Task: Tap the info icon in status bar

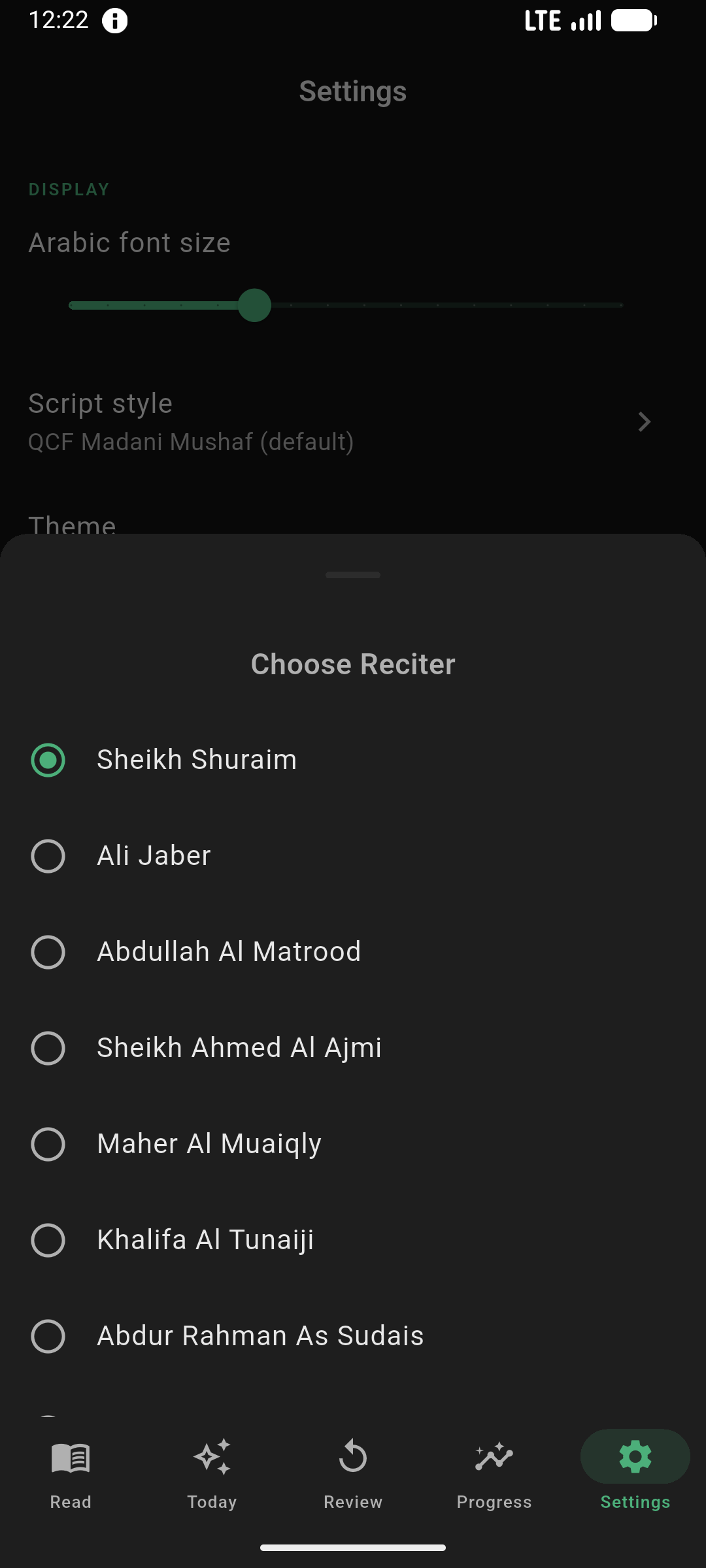Action: pos(114,21)
